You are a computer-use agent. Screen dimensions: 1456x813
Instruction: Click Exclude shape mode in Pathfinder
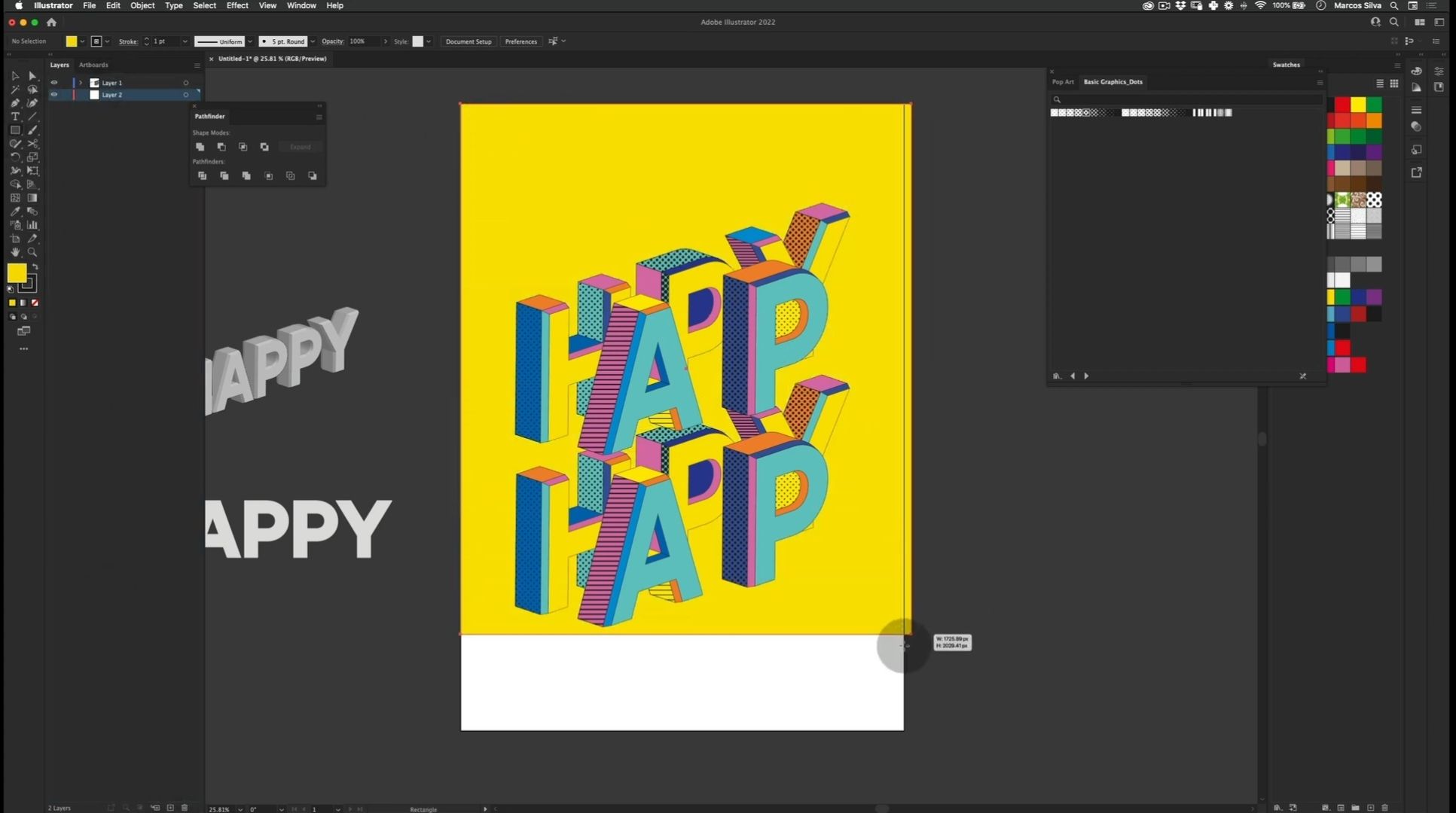(x=264, y=147)
